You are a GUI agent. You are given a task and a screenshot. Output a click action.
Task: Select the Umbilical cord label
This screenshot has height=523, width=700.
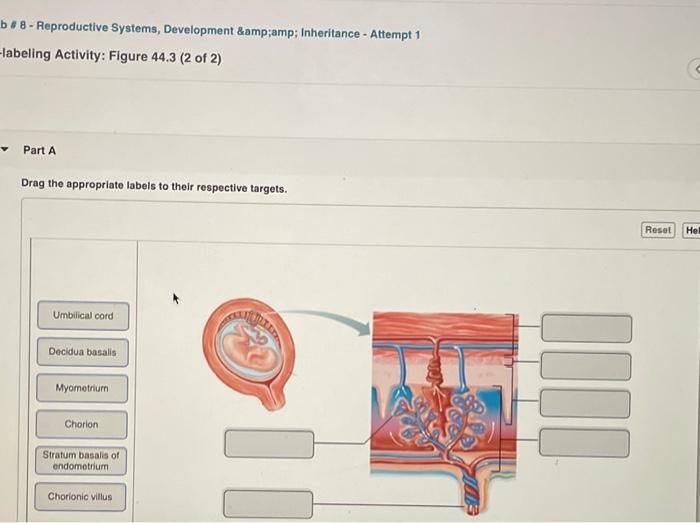83,315
